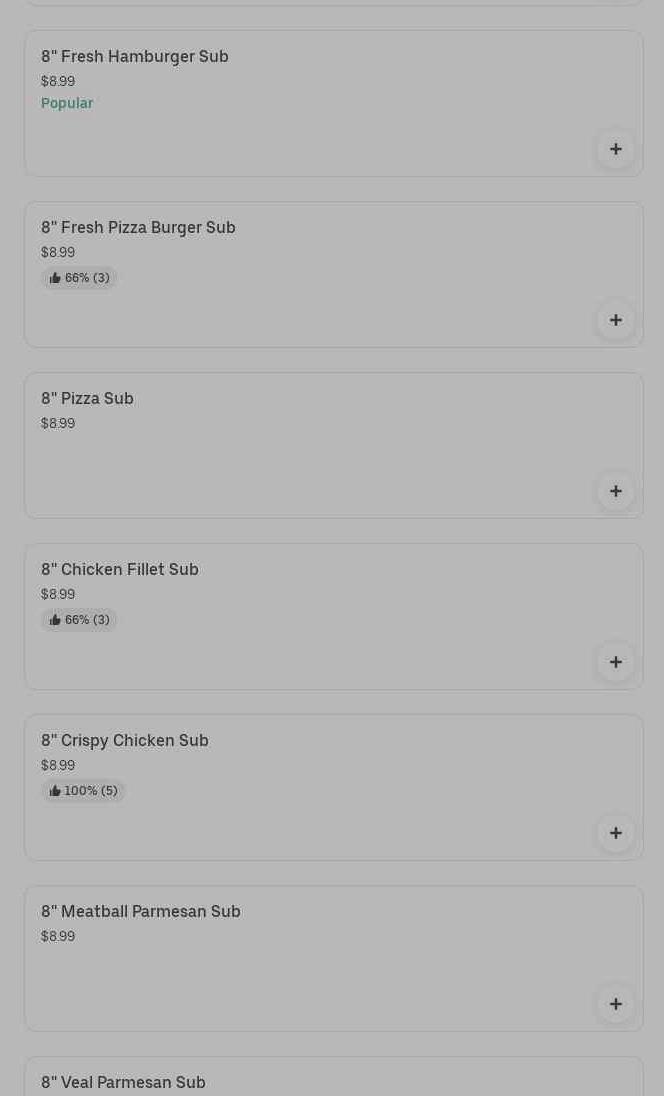Click $8.99 price of 8" Pizza Sub
The image size is (664, 1096).
58,424
